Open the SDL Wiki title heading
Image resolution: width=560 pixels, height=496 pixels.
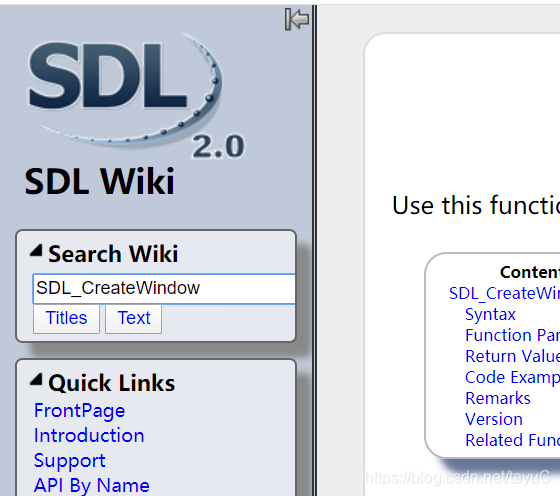tap(100, 181)
